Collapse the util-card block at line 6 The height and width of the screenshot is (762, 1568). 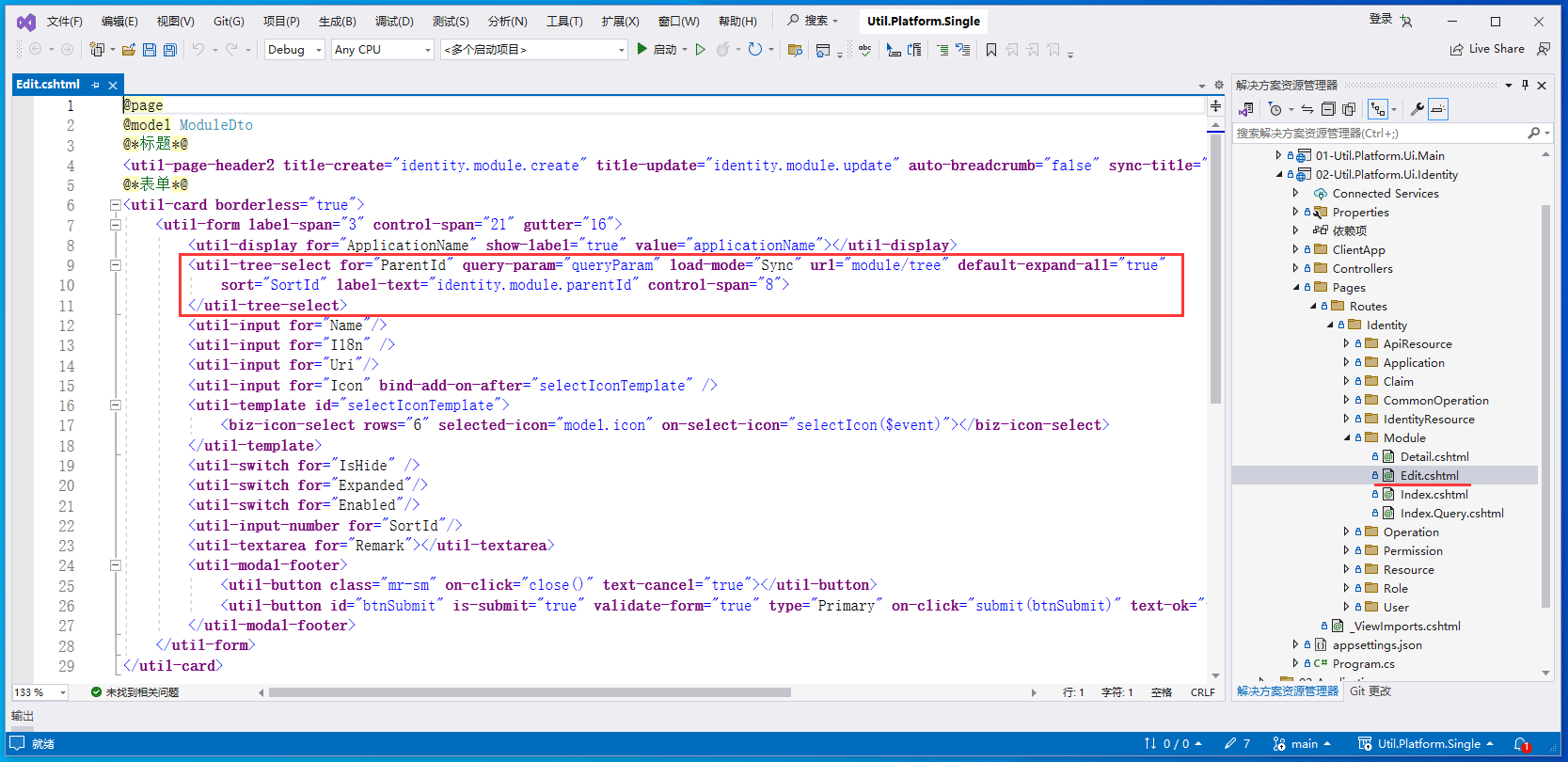point(115,204)
